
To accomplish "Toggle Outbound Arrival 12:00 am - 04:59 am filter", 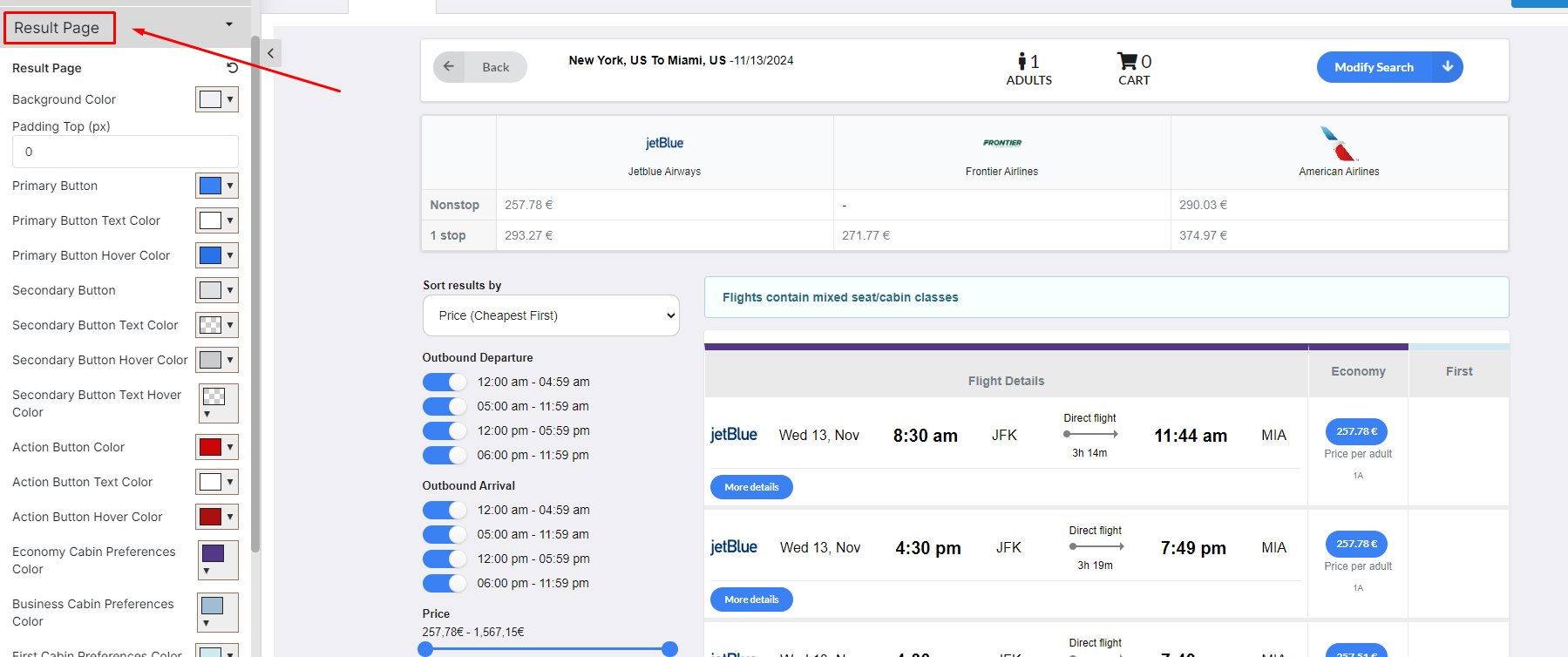I will click(x=445, y=510).
